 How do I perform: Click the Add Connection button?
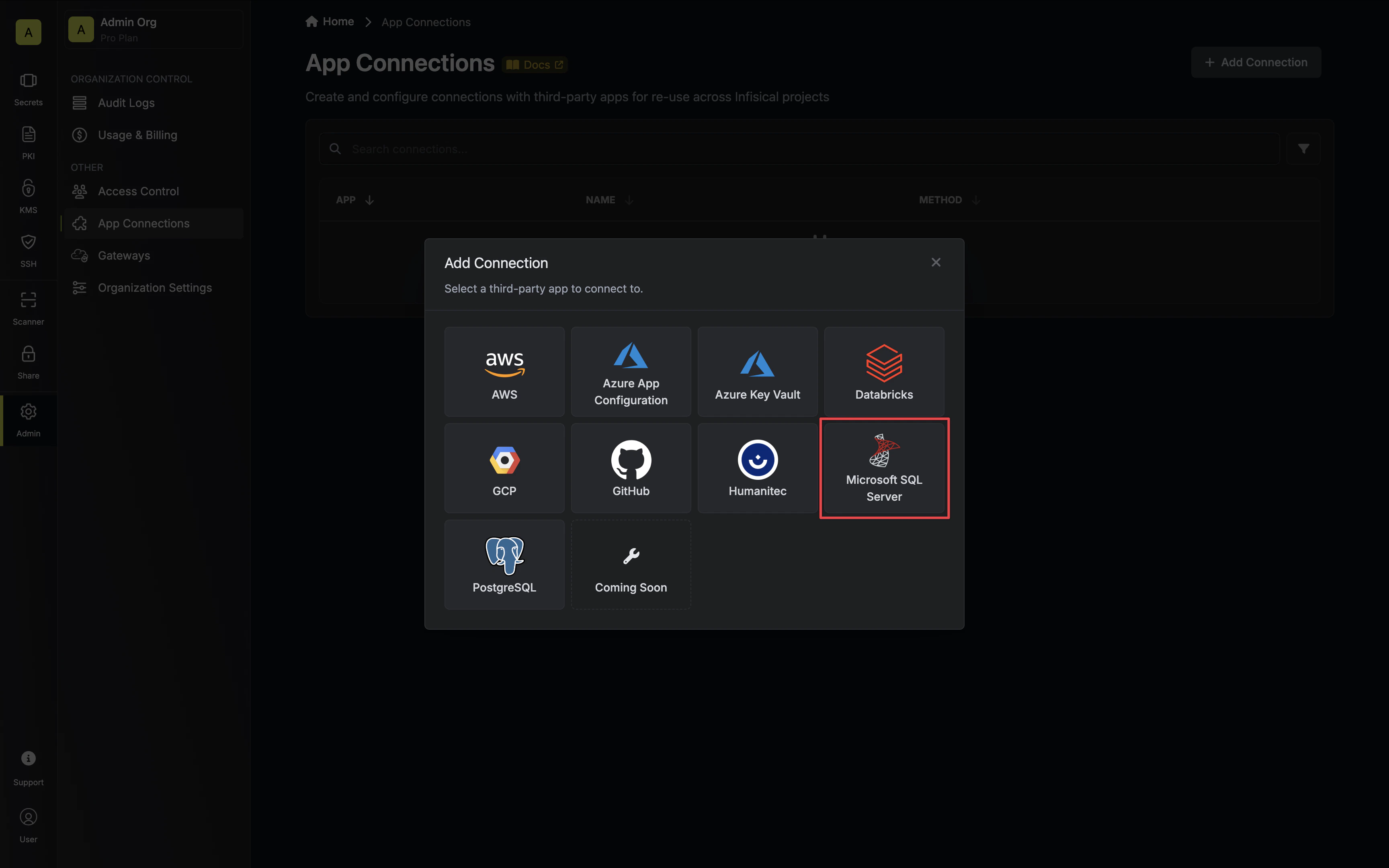click(1256, 62)
